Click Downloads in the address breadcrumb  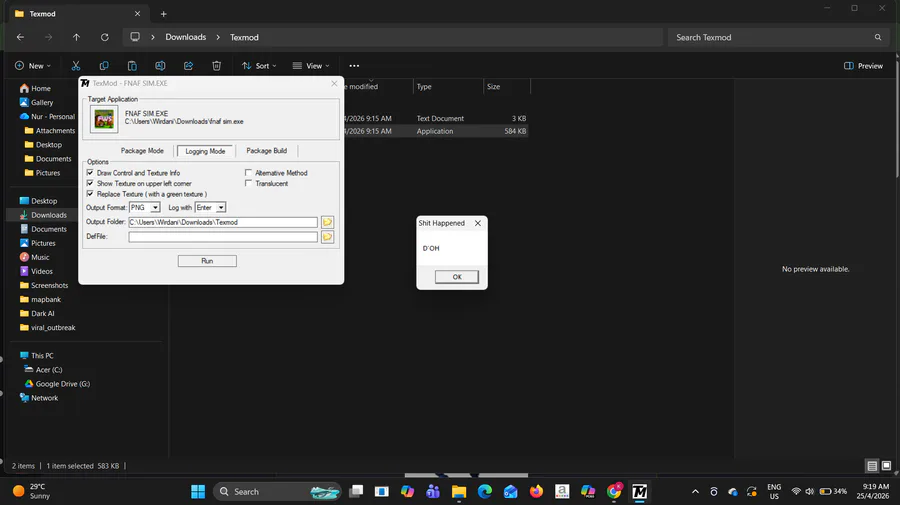[x=185, y=37]
